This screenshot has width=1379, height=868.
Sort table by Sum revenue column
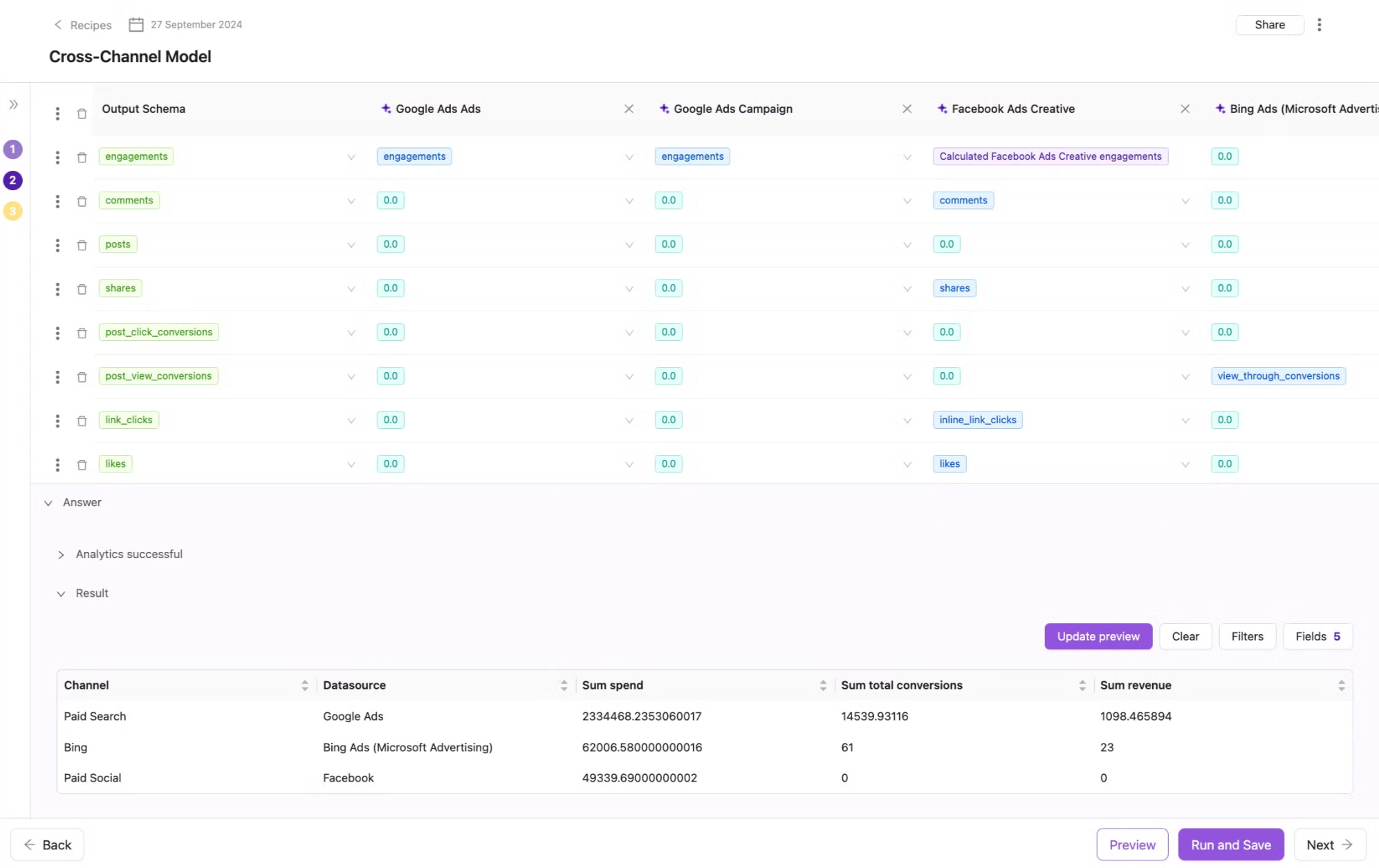point(1342,685)
